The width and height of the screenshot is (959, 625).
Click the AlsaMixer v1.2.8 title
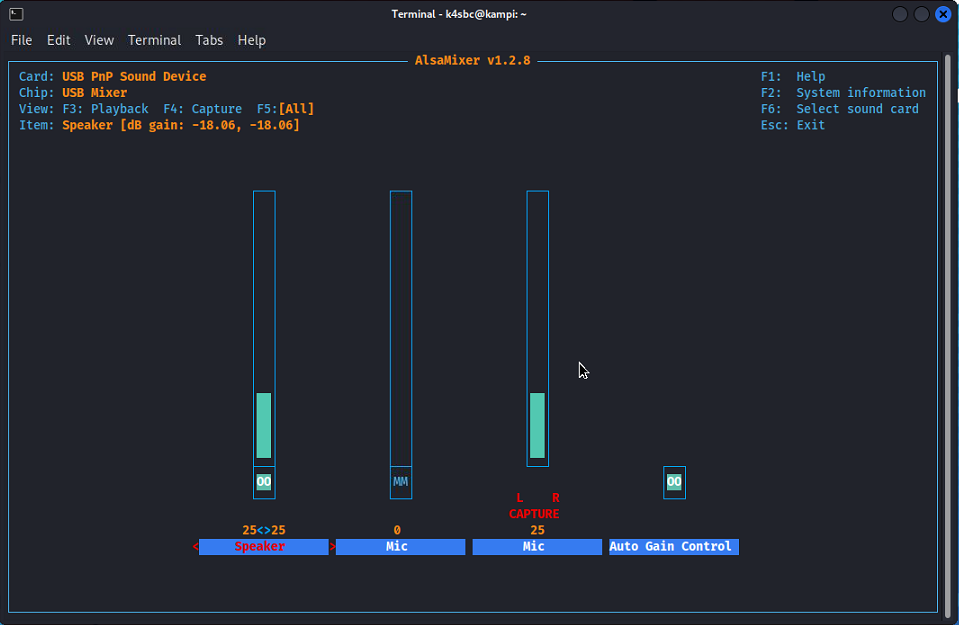click(472, 61)
